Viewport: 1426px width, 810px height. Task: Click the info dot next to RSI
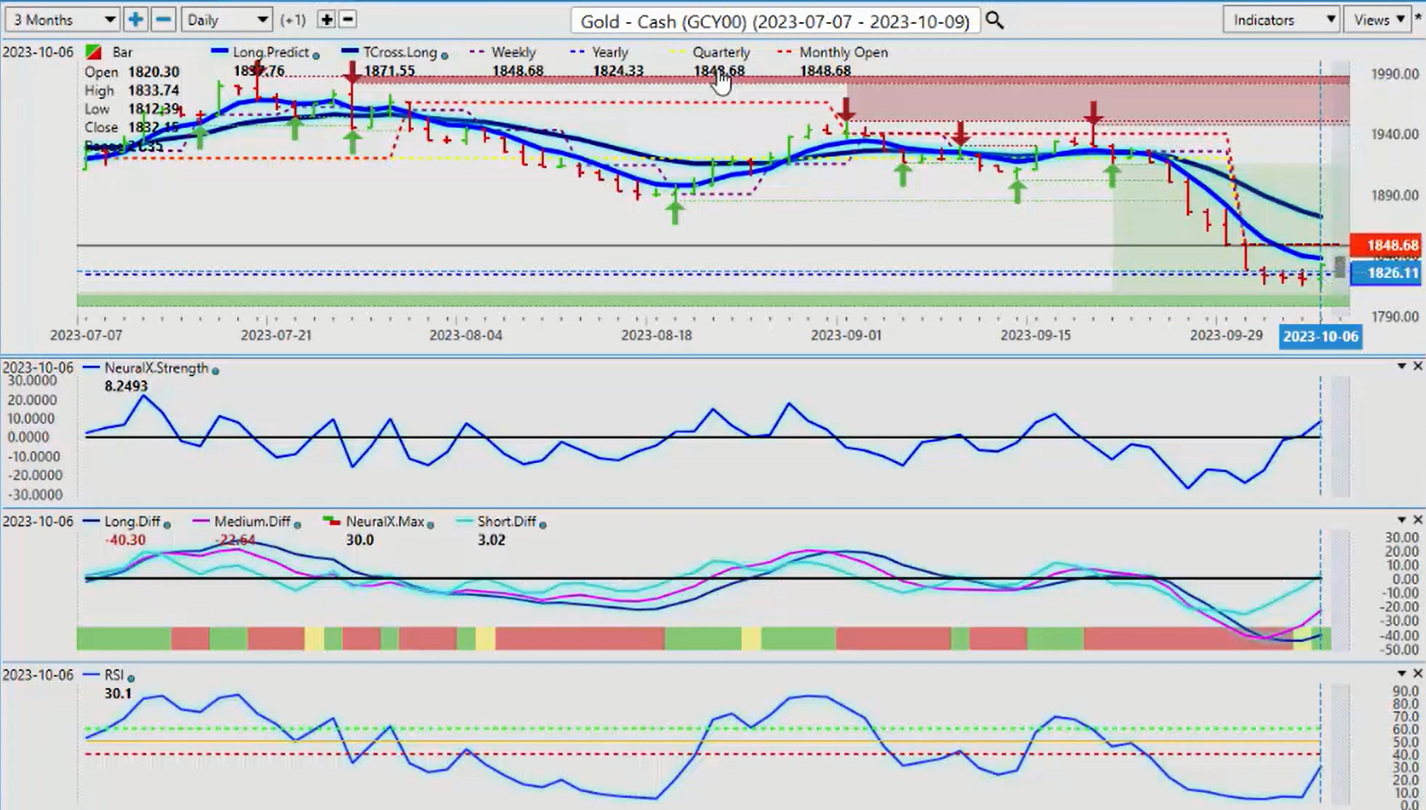coord(132,677)
